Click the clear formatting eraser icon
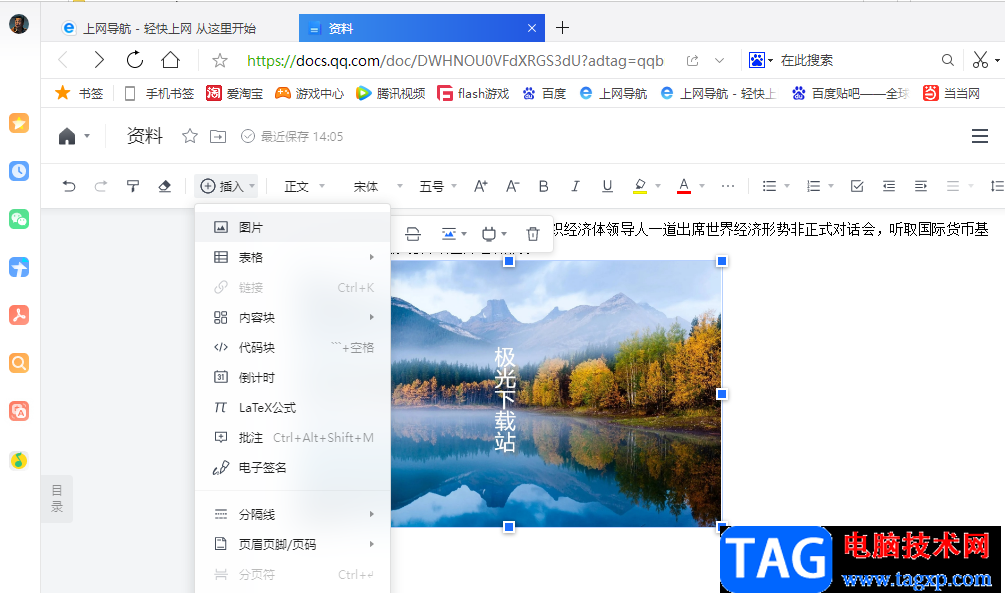Screen dimensions: 1005x593 click(165, 187)
